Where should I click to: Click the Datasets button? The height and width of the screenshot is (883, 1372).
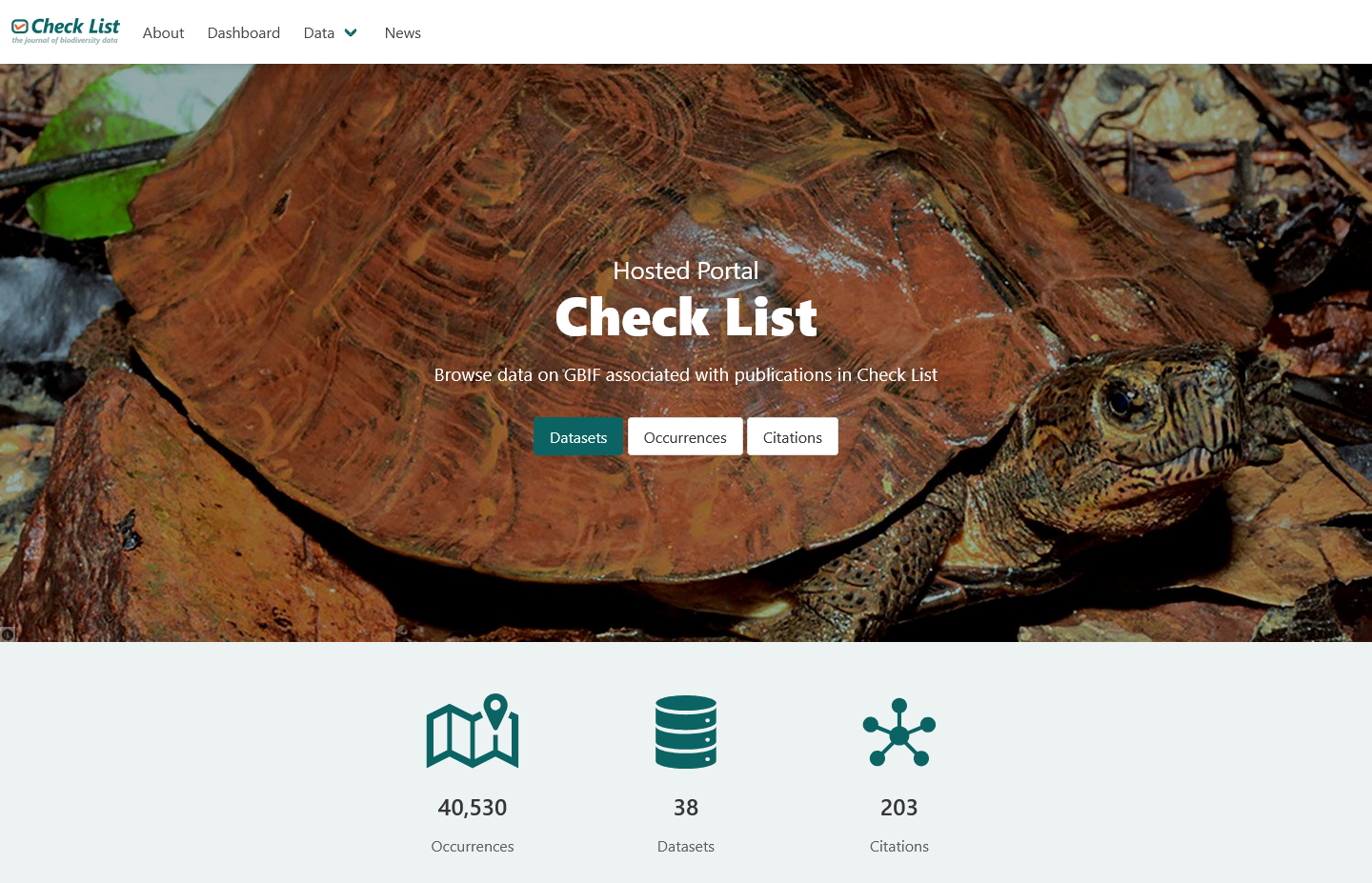(578, 437)
